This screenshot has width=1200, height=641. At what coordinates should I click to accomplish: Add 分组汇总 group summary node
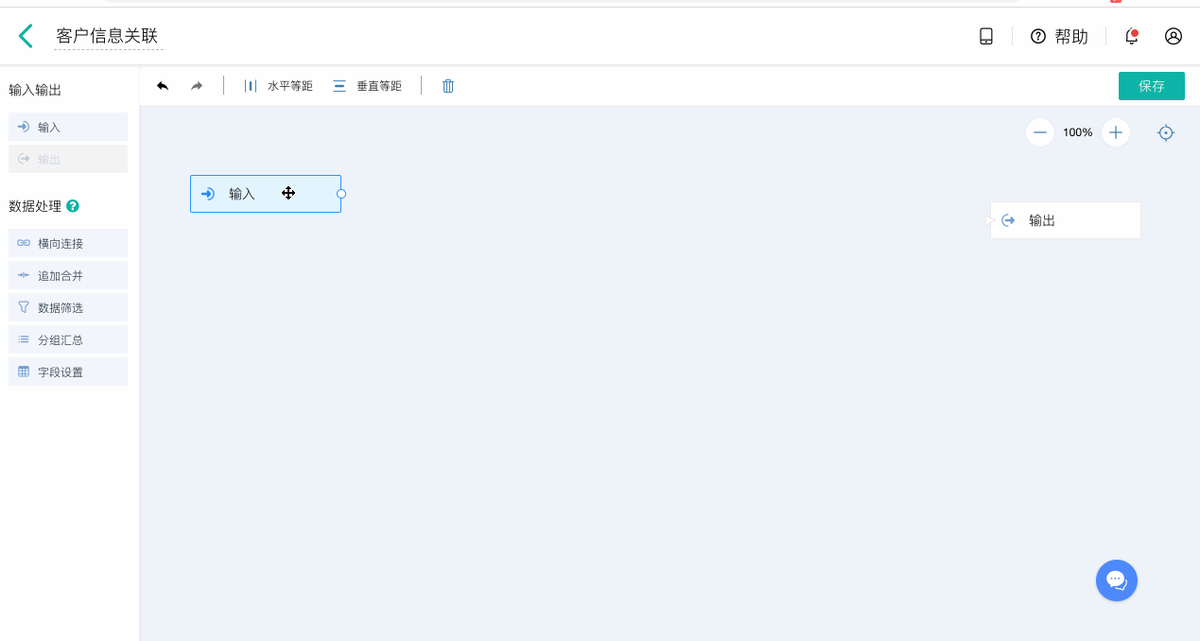point(68,339)
